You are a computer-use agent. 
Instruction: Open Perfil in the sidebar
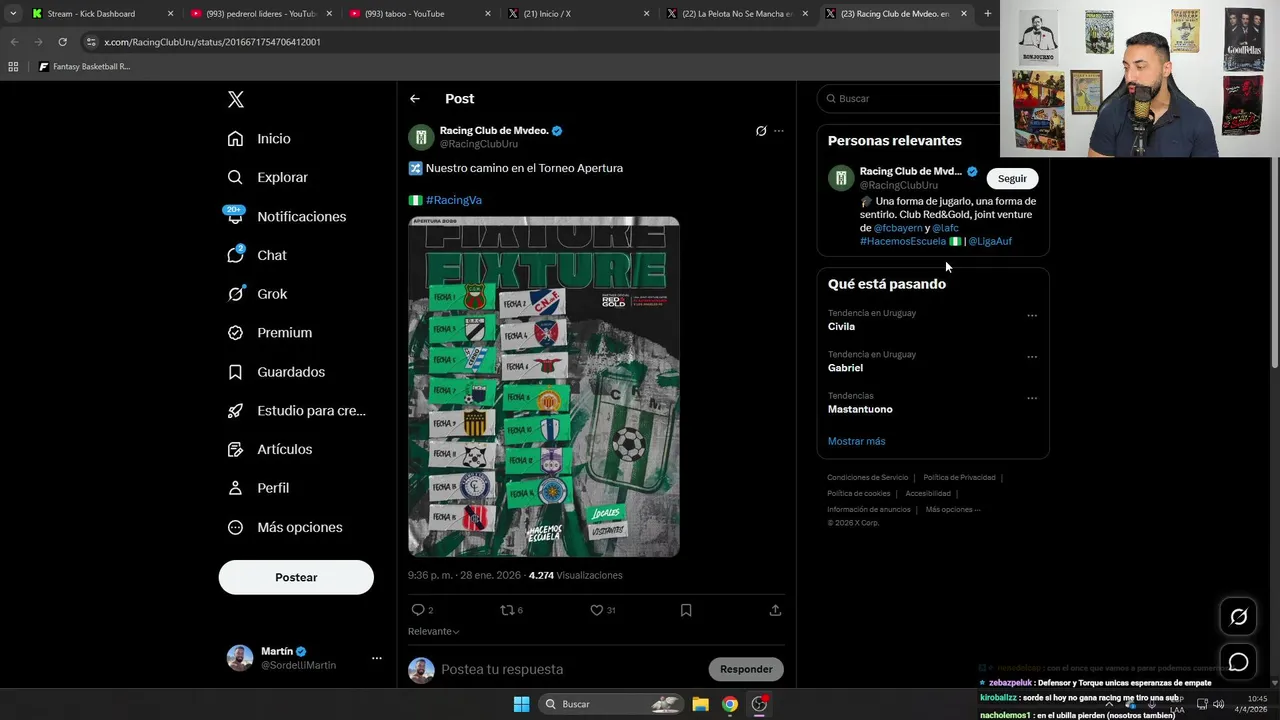point(258,488)
